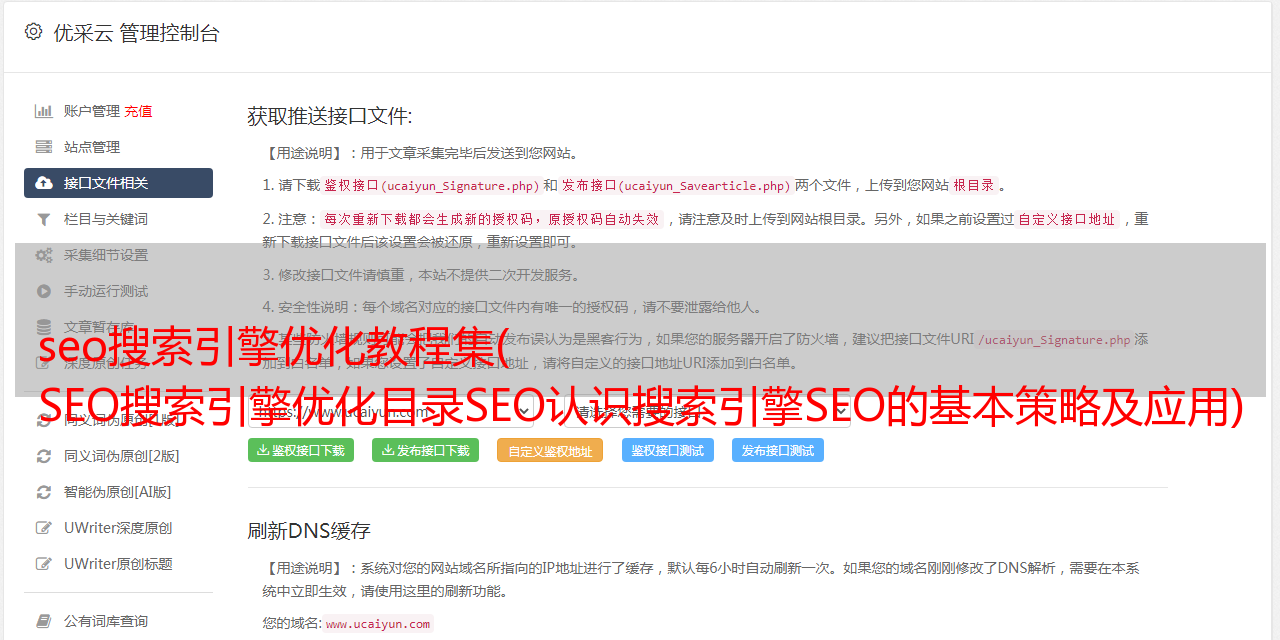Click the gears icon for 采集细节设置

(44, 255)
